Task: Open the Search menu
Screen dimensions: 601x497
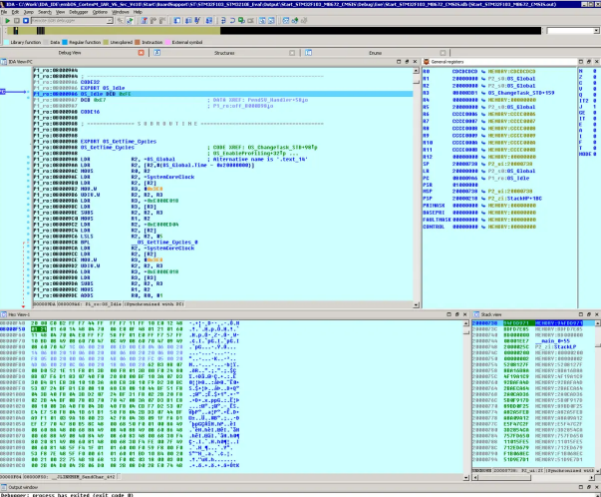Action: [x=45, y=12]
